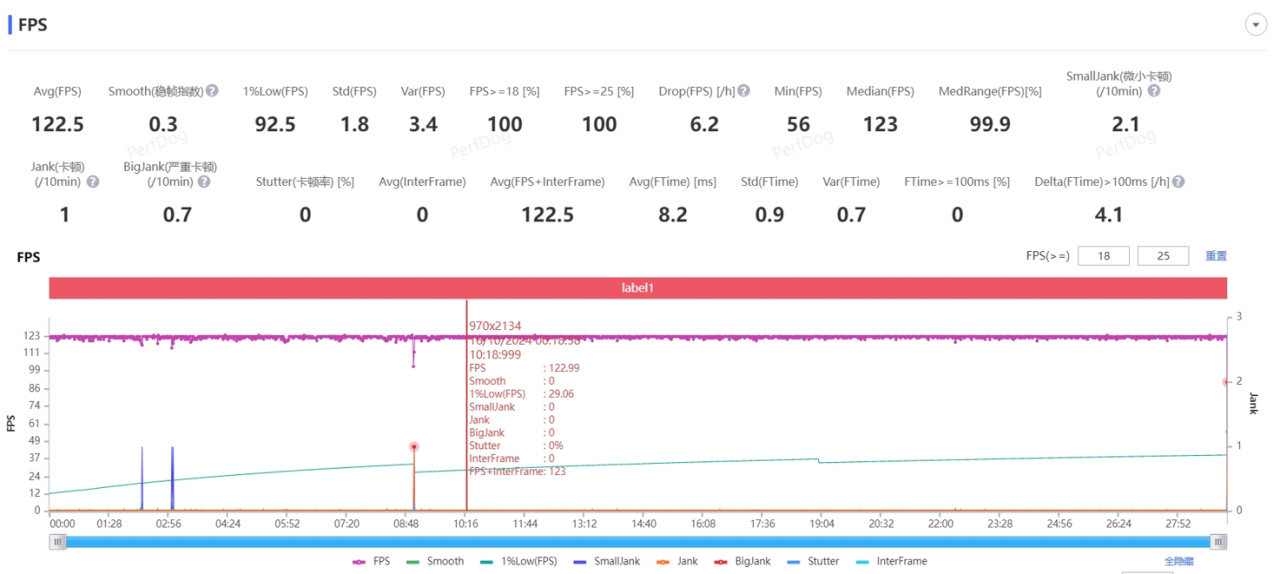Toggle InterFrame series in chart legend
The height and width of the screenshot is (574, 1280).
(892, 561)
